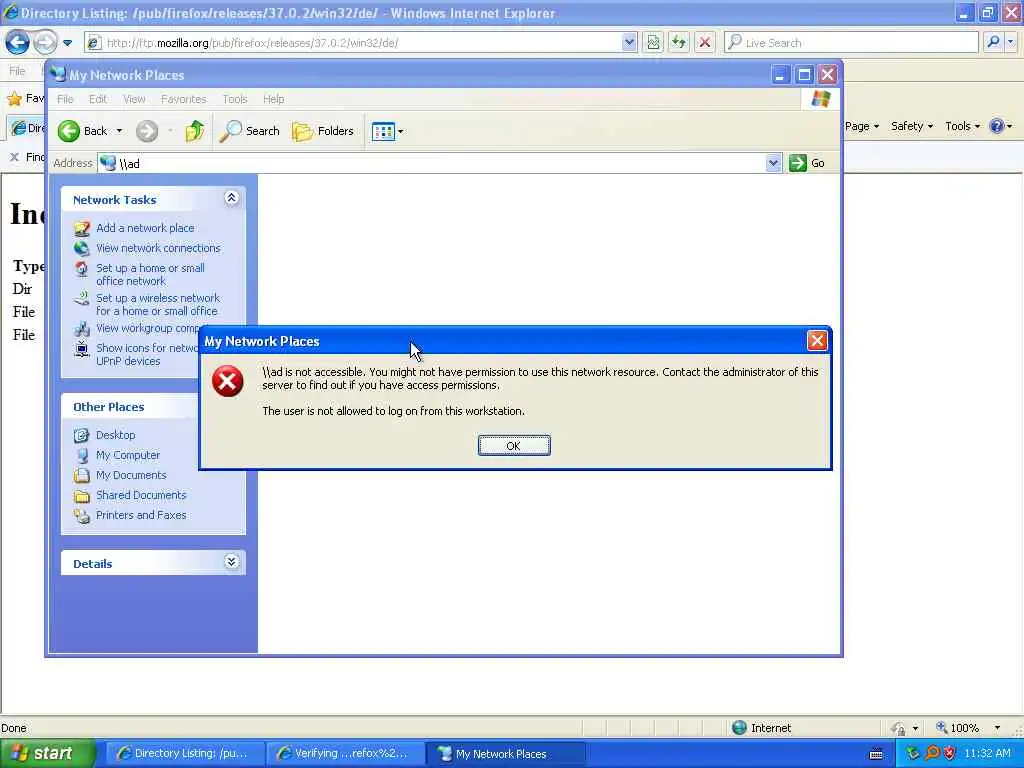Open the Internet Explorer Tools command menu

click(963, 126)
